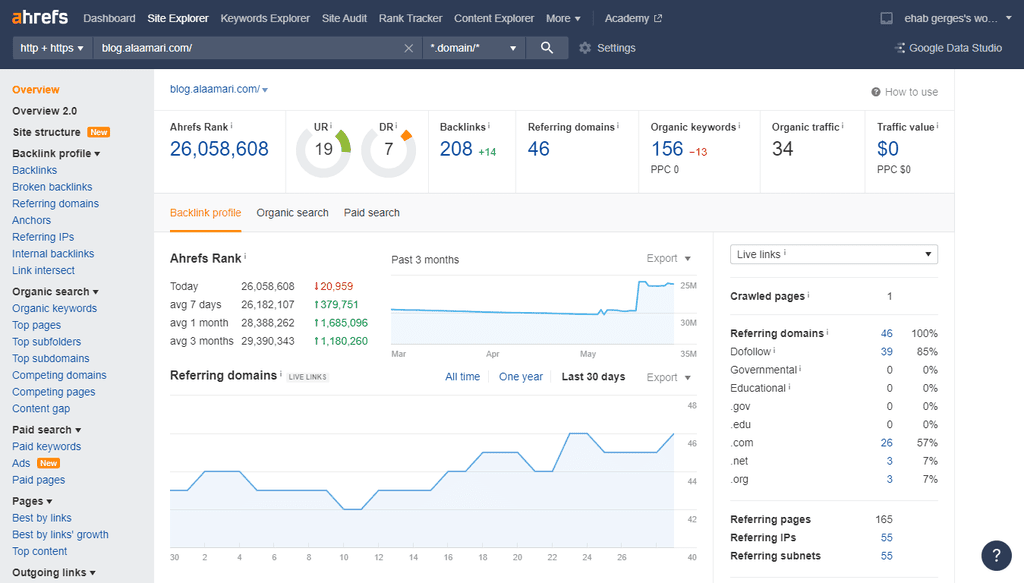Image resolution: width=1024 pixels, height=583 pixels.
Task: Select Last 30 days range
Action: click(x=593, y=377)
